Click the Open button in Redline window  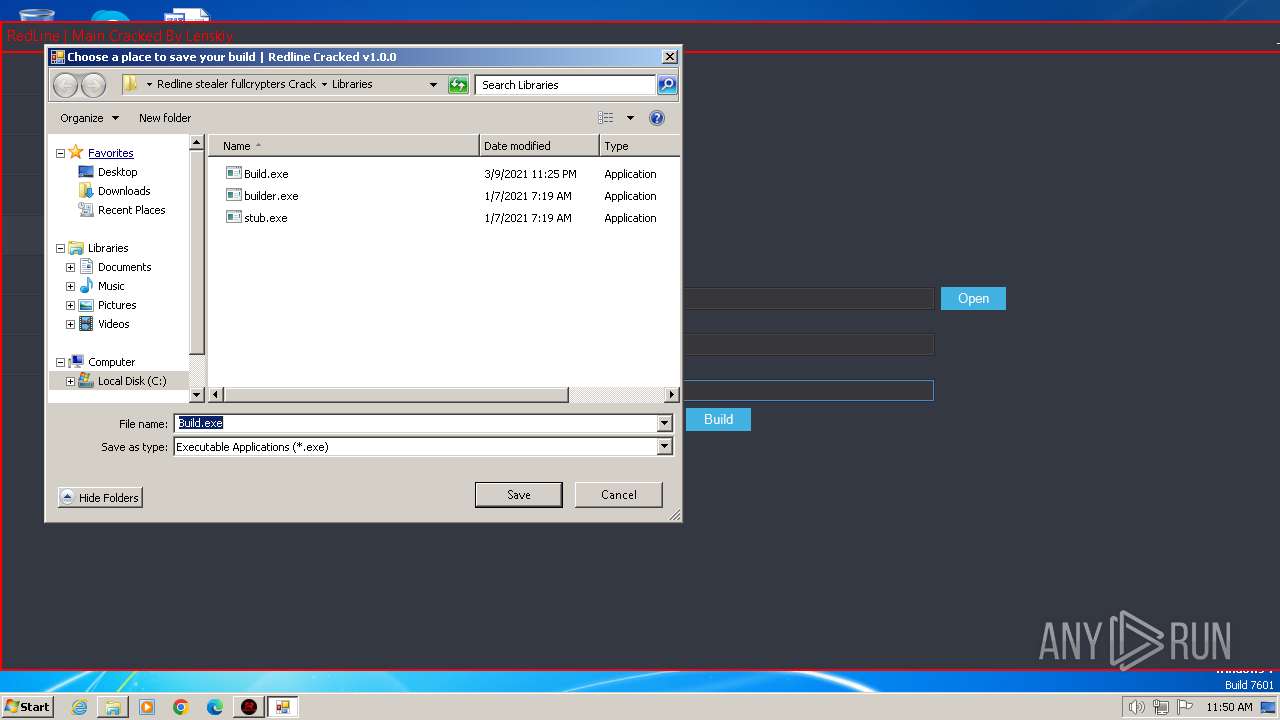click(973, 298)
